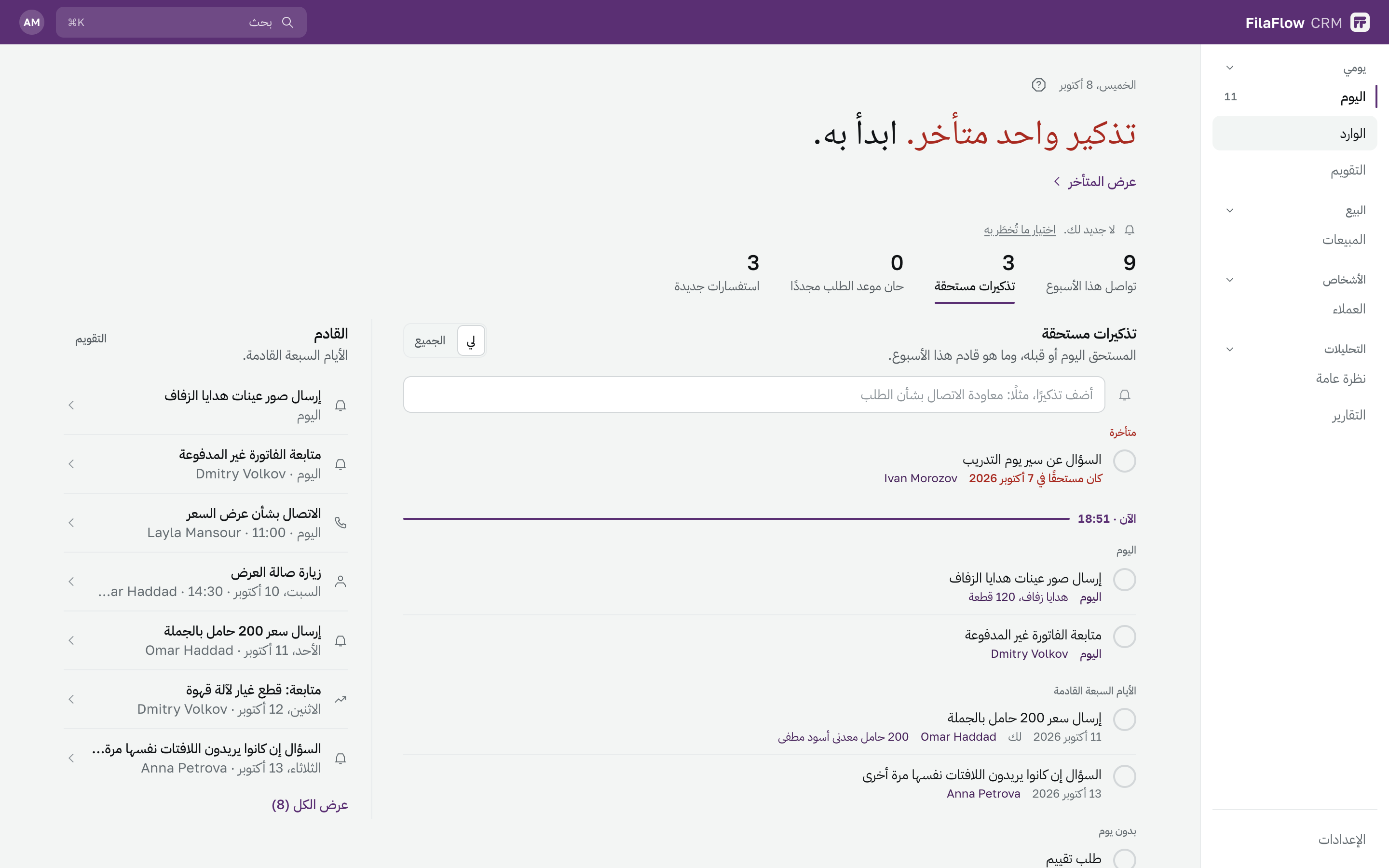1389x868 pixels.
Task: Collapse the 'البيع' sidebar section
Action: pyautogui.click(x=1229, y=211)
